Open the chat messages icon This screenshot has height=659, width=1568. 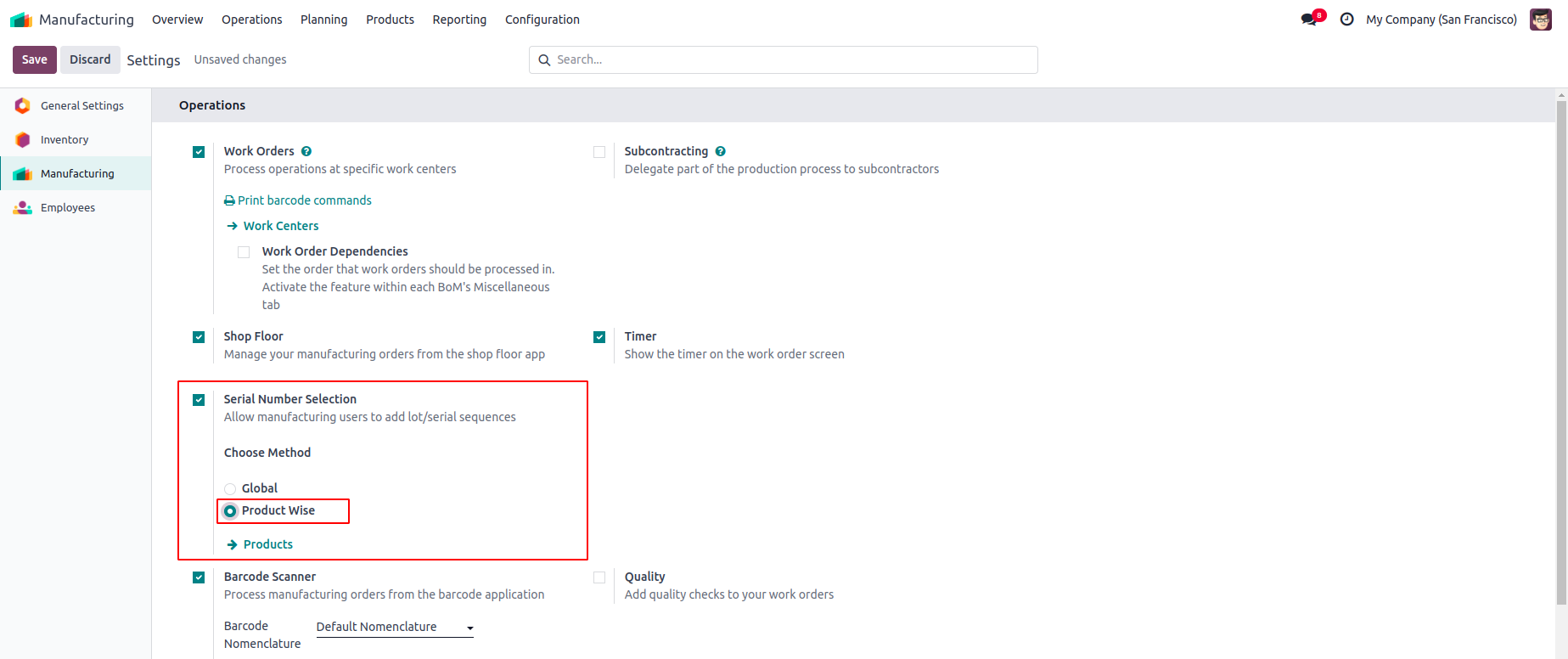point(1310,20)
